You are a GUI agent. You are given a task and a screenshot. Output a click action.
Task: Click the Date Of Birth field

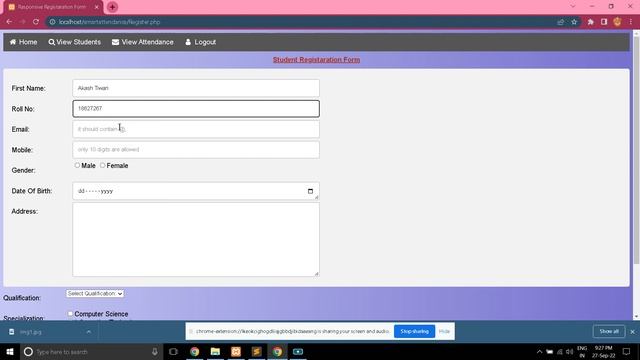(x=196, y=191)
